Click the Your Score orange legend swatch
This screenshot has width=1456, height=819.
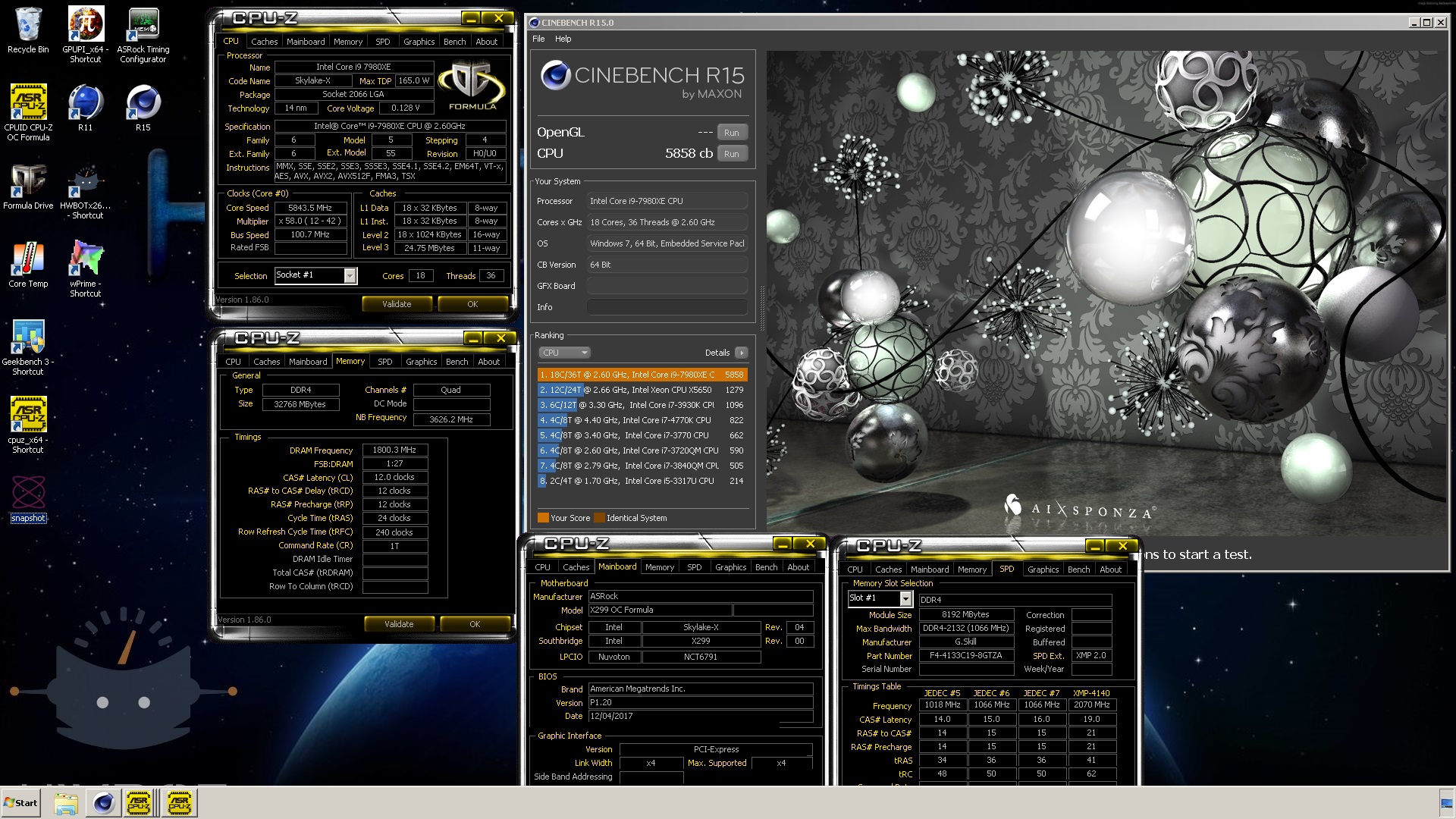(543, 518)
